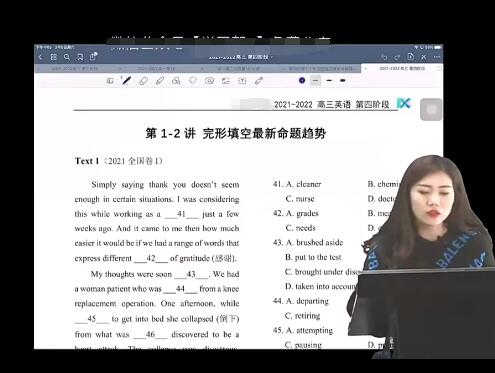Select answer option 'C. needs'
This screenshot has height=373, width=495.
(300, 228)
